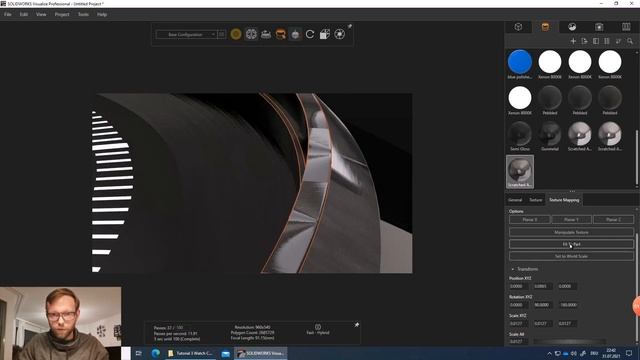Click the single-pane layout icon in the palette

596,41
